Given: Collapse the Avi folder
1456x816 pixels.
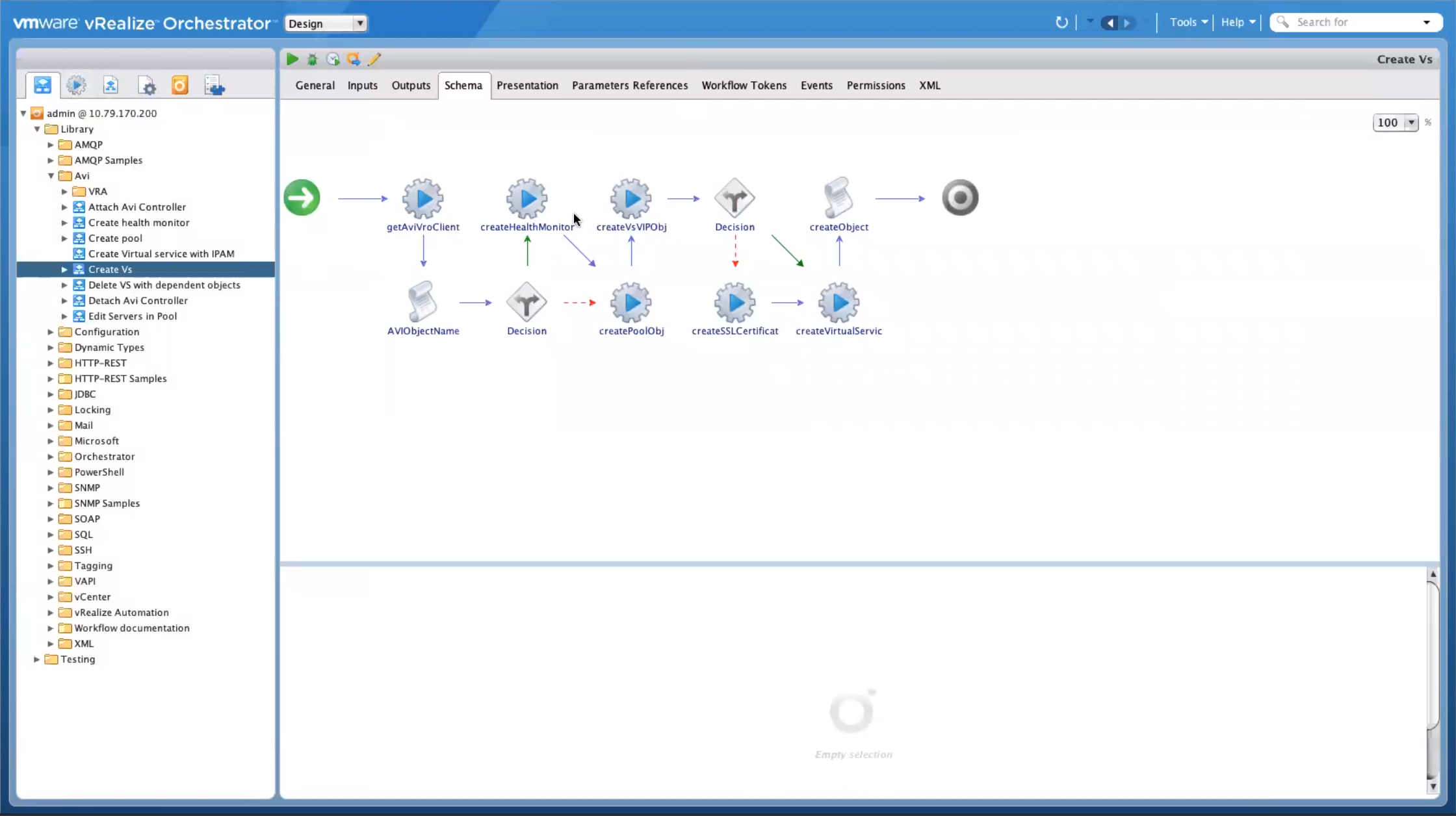Looking at the screenshot, I should pyautogui.click(x=51, y=175).
